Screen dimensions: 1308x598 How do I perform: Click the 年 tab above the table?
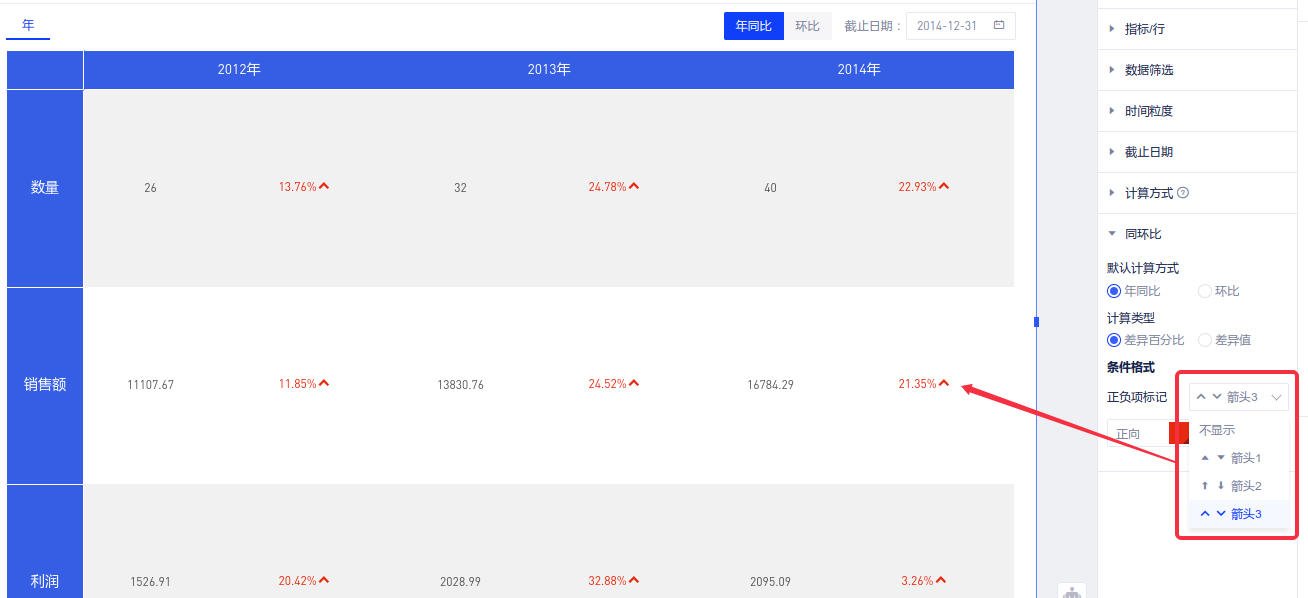tap(28, 25)
